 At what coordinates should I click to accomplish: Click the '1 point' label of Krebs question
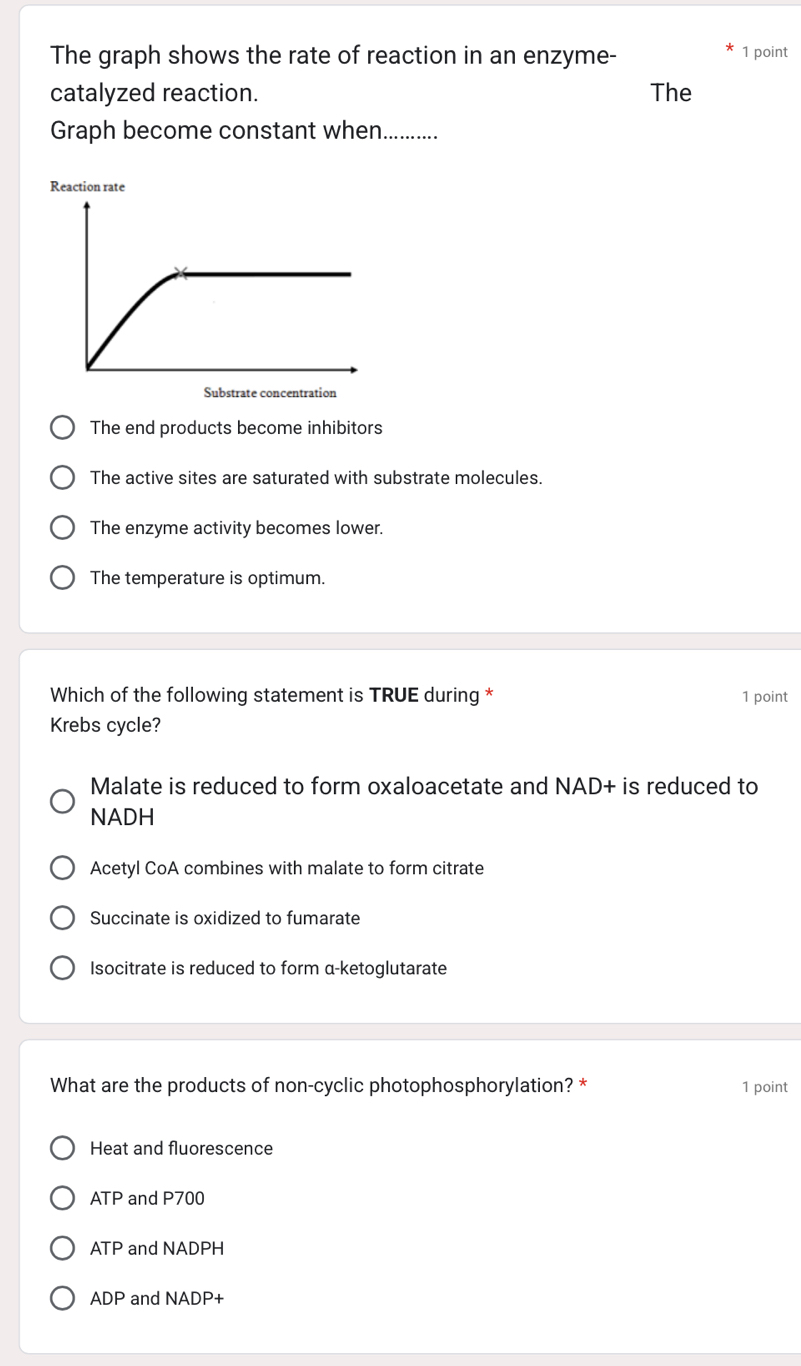click(x=765, y=697)
